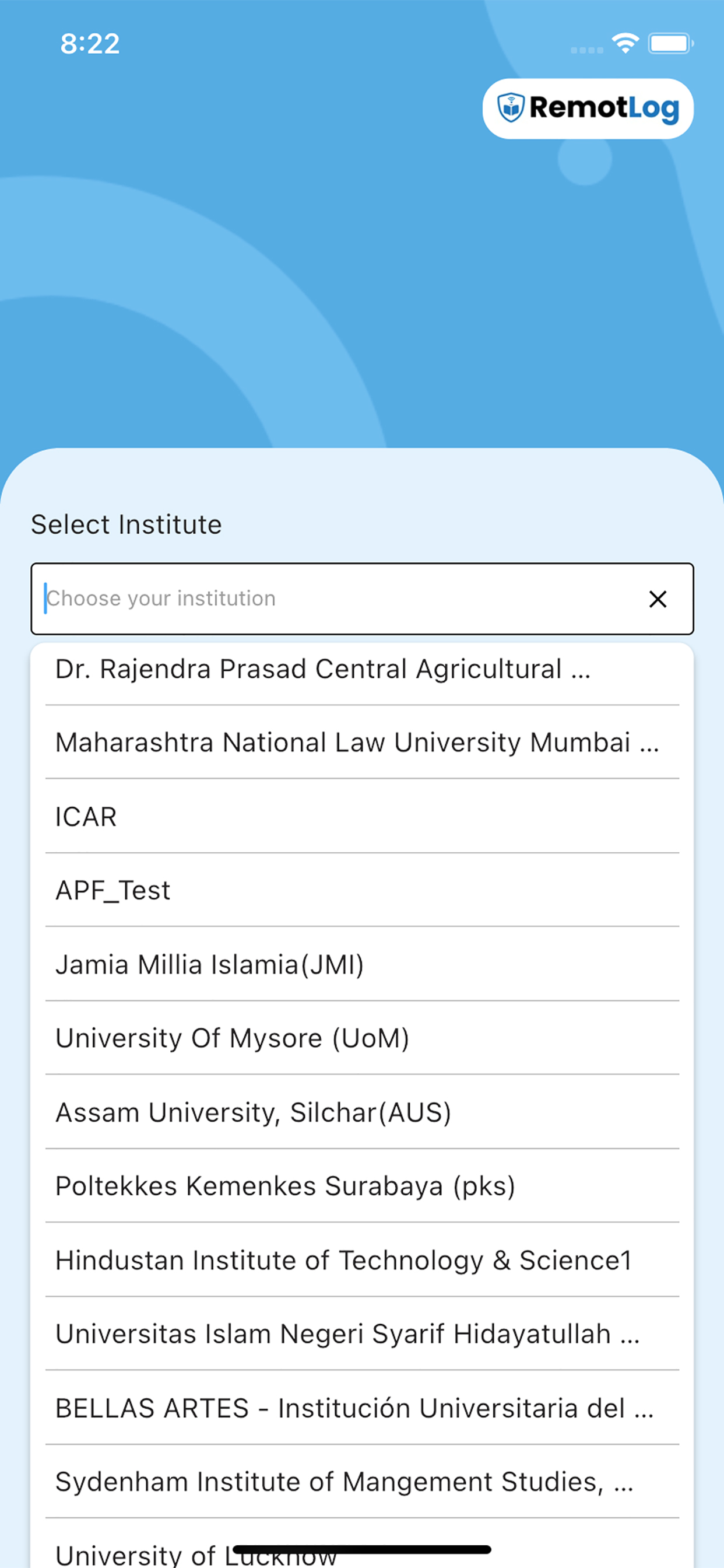Select Dr. Rajendra Prasad Central Agricultural option

(362, 670)
